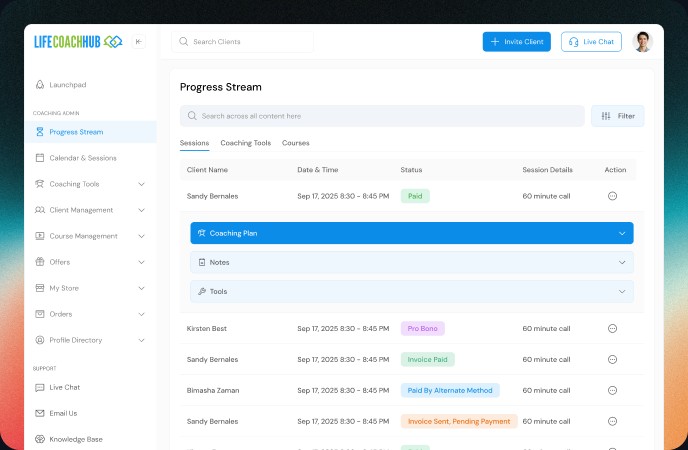Image resolution: width=688 pixels, height=450 pixels.
Task: Expand My Store sidebar chevron
Action: coord(141,288)
